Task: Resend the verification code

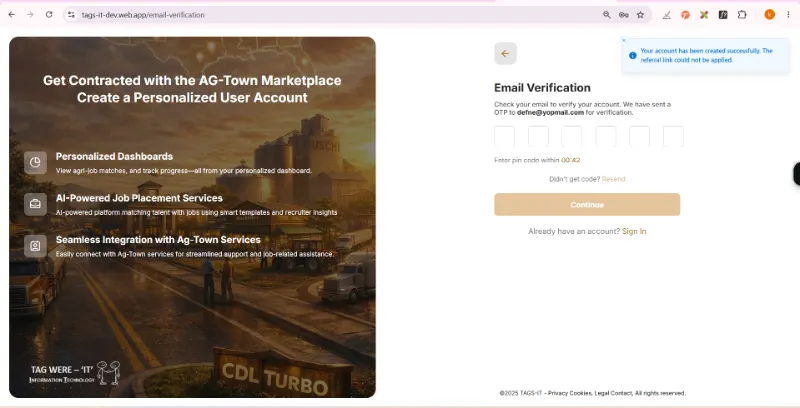Action: 613,179
